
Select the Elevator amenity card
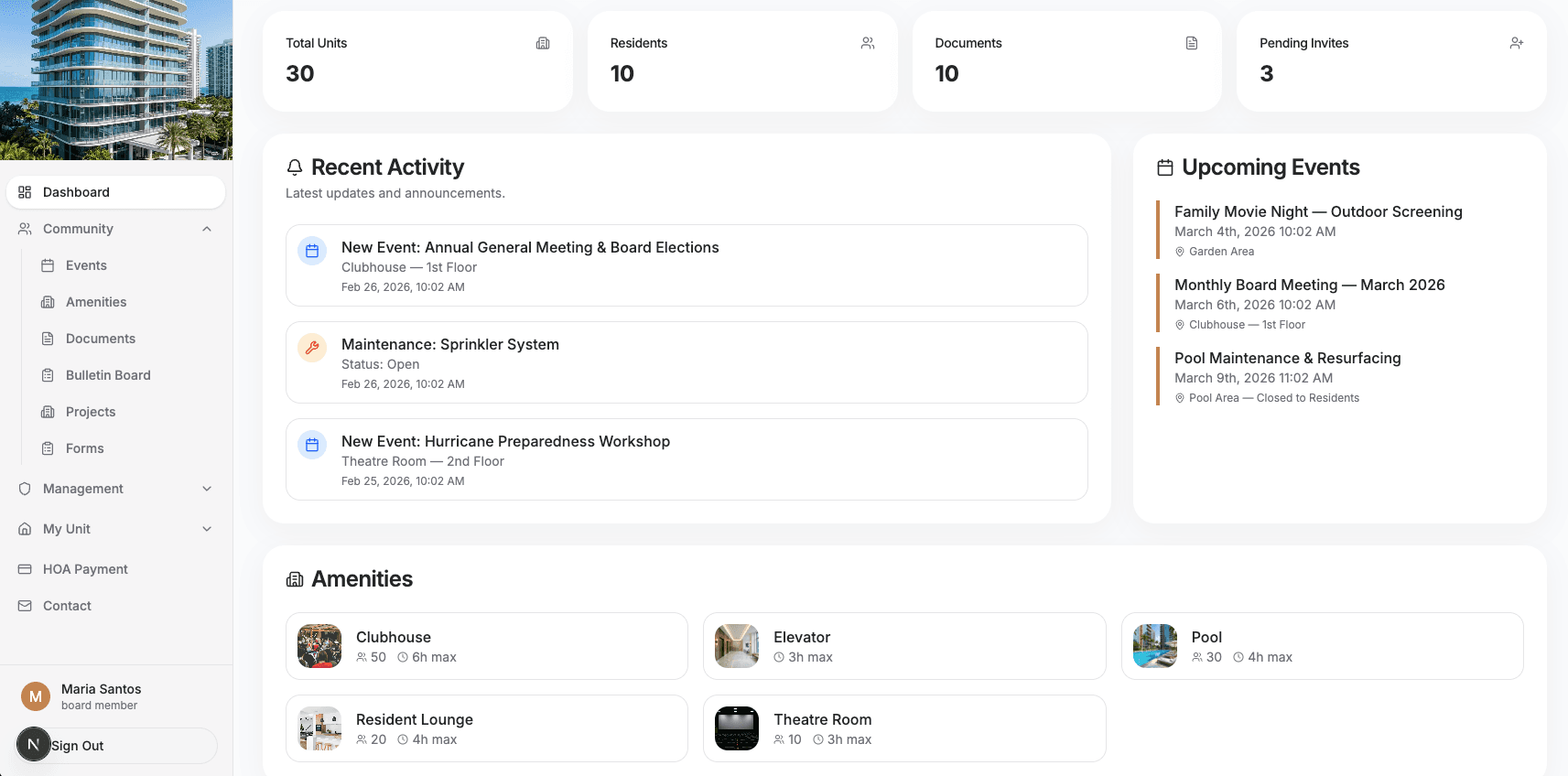coord(904,646)
